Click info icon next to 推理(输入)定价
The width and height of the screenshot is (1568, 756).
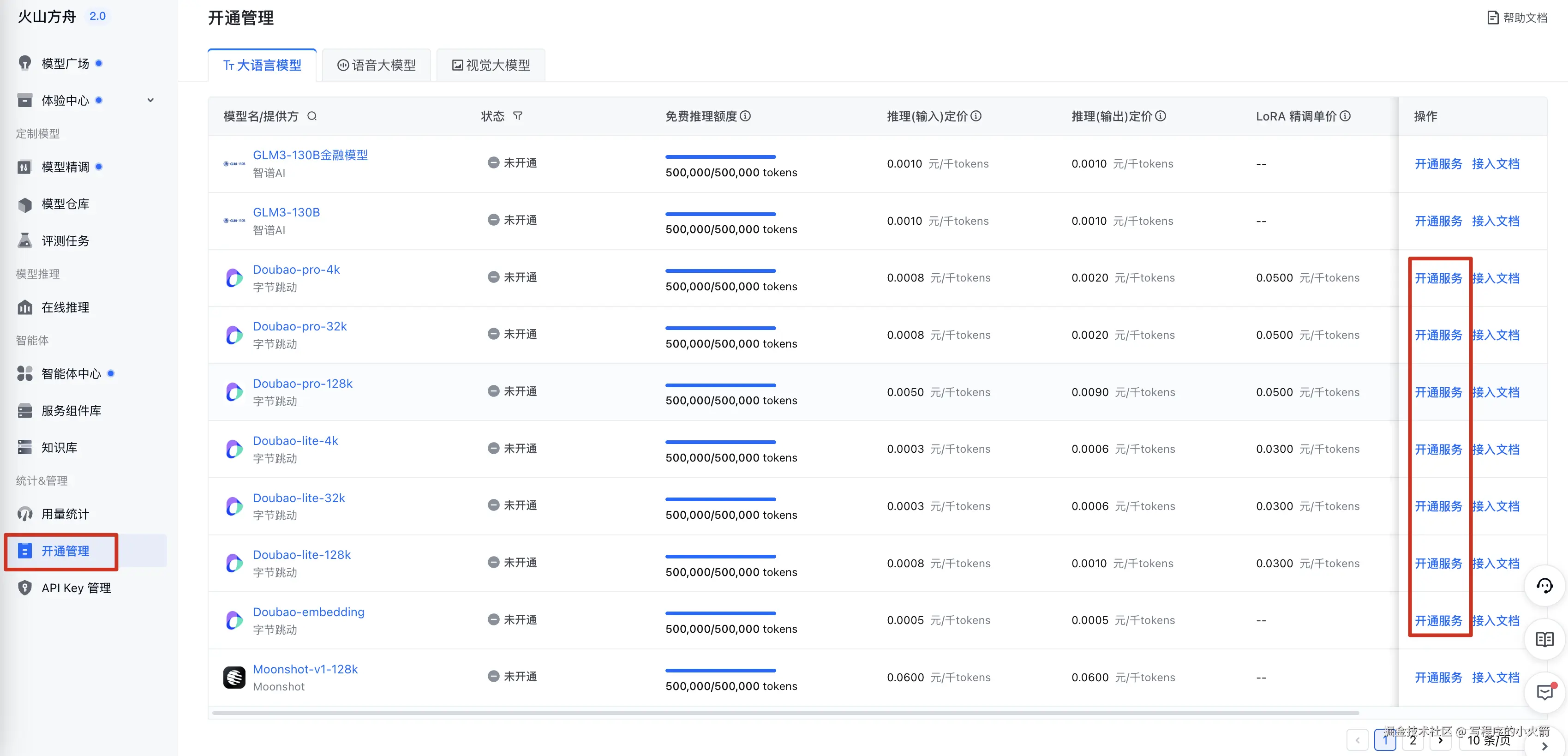[x=976, y=116]
